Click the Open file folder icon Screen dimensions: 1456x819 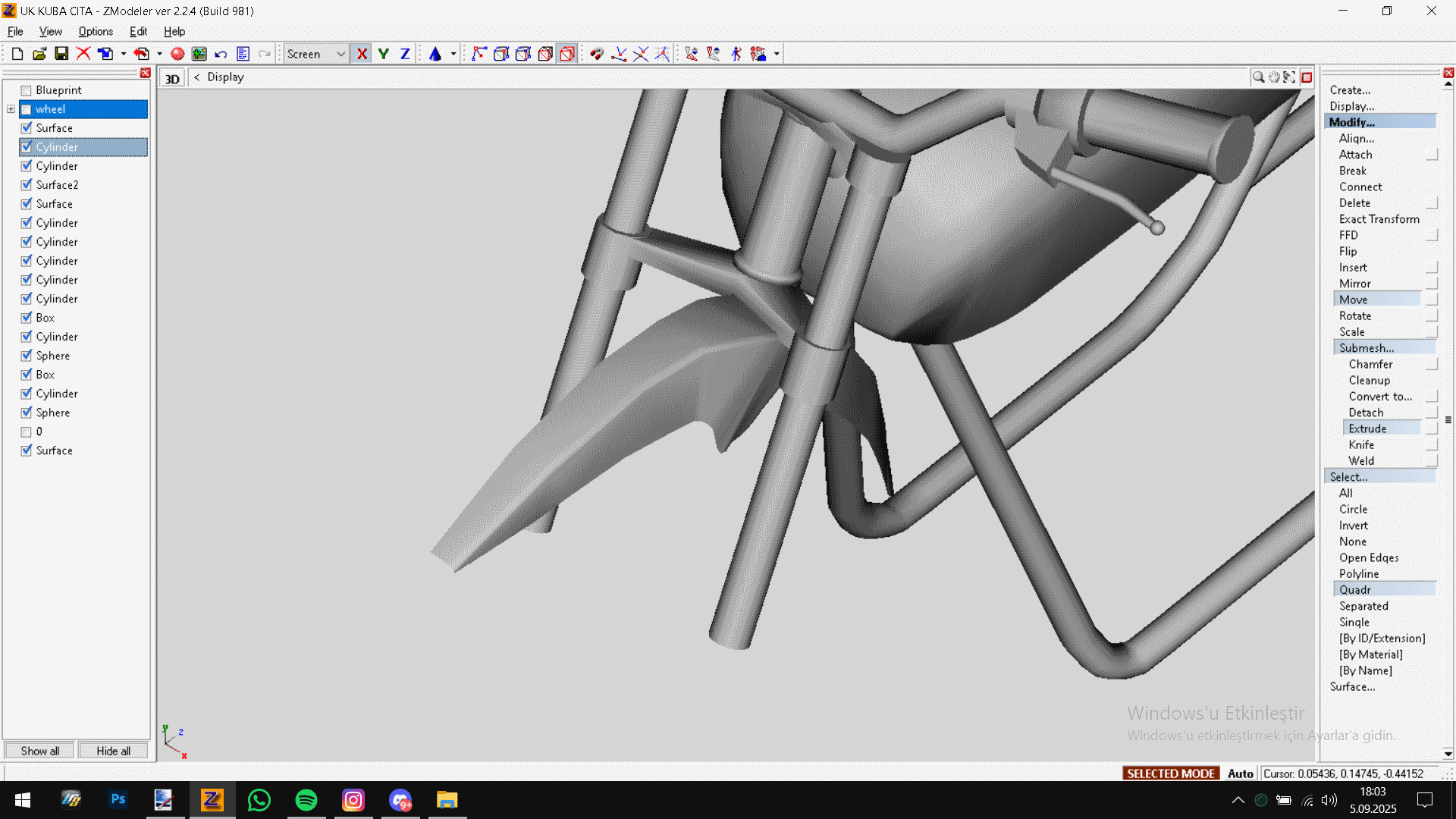[x=39, y=54]
